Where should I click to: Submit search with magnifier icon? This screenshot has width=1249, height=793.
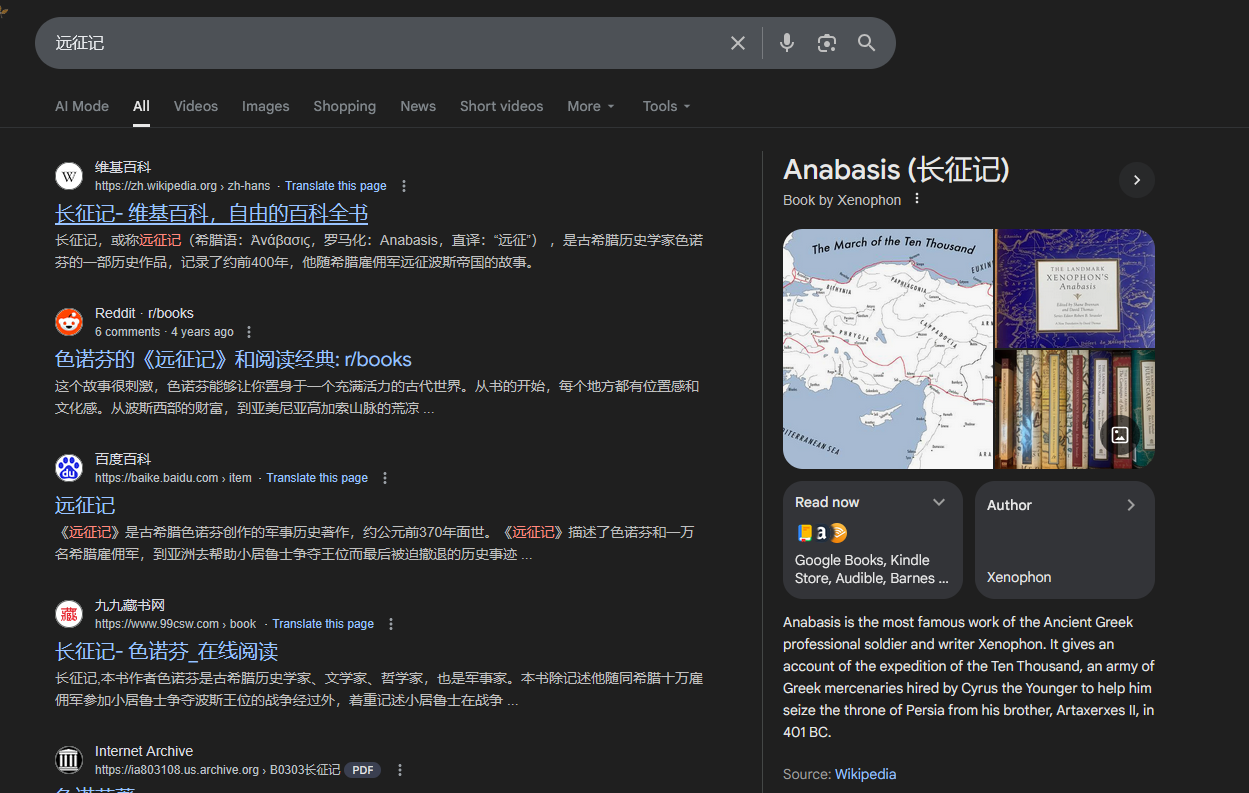(x=867, y=43)
